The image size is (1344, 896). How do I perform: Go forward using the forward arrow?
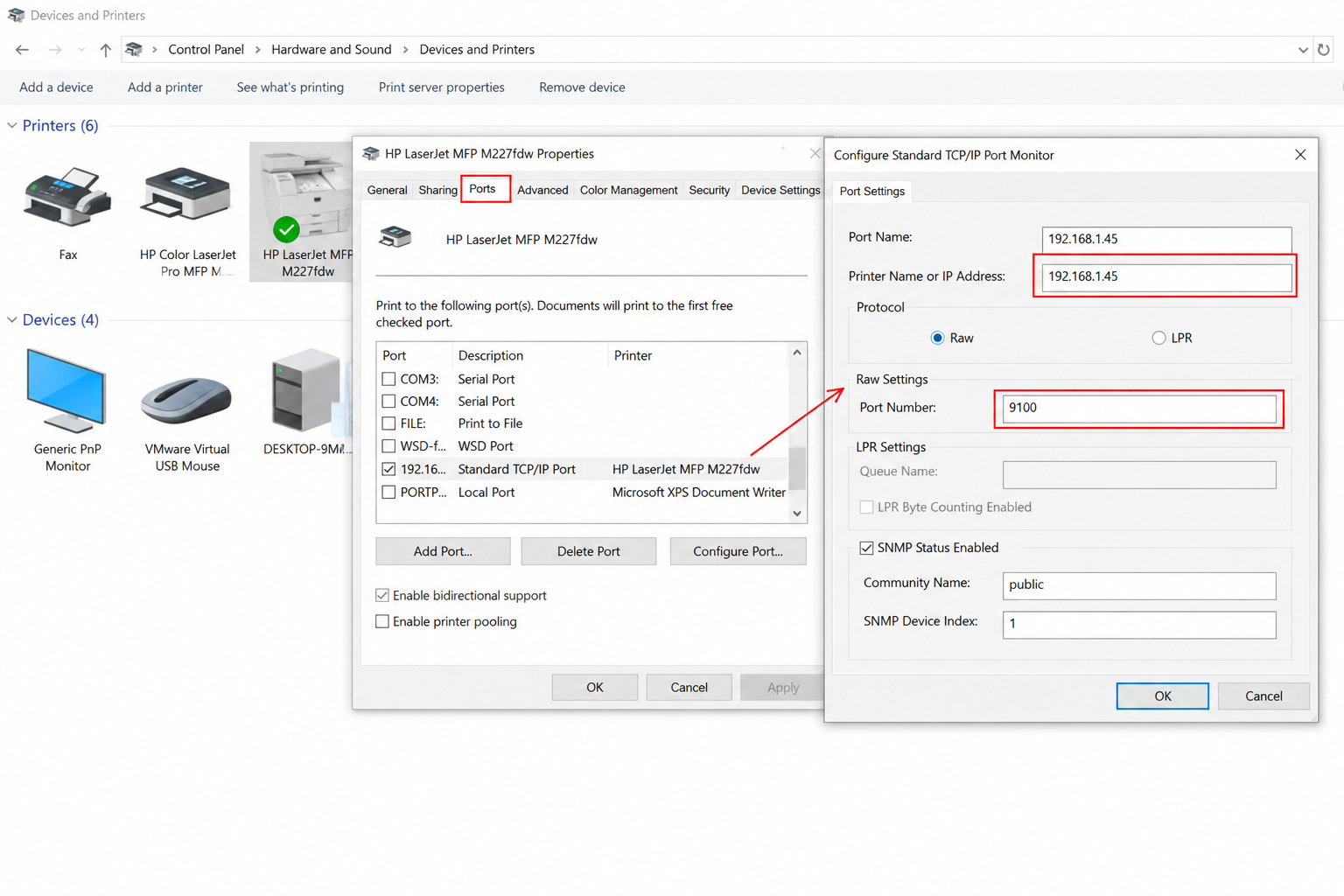tap(54, 50)
